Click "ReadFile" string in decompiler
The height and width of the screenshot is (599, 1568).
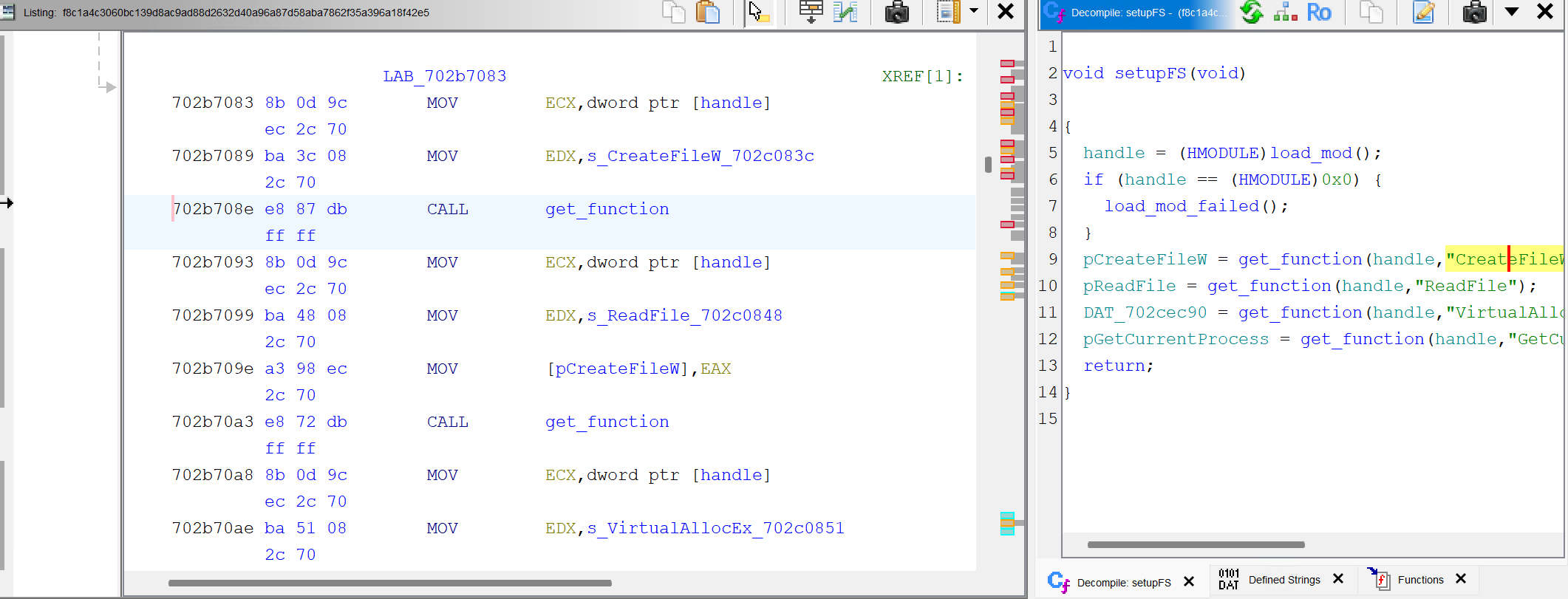coord(1466,286)
